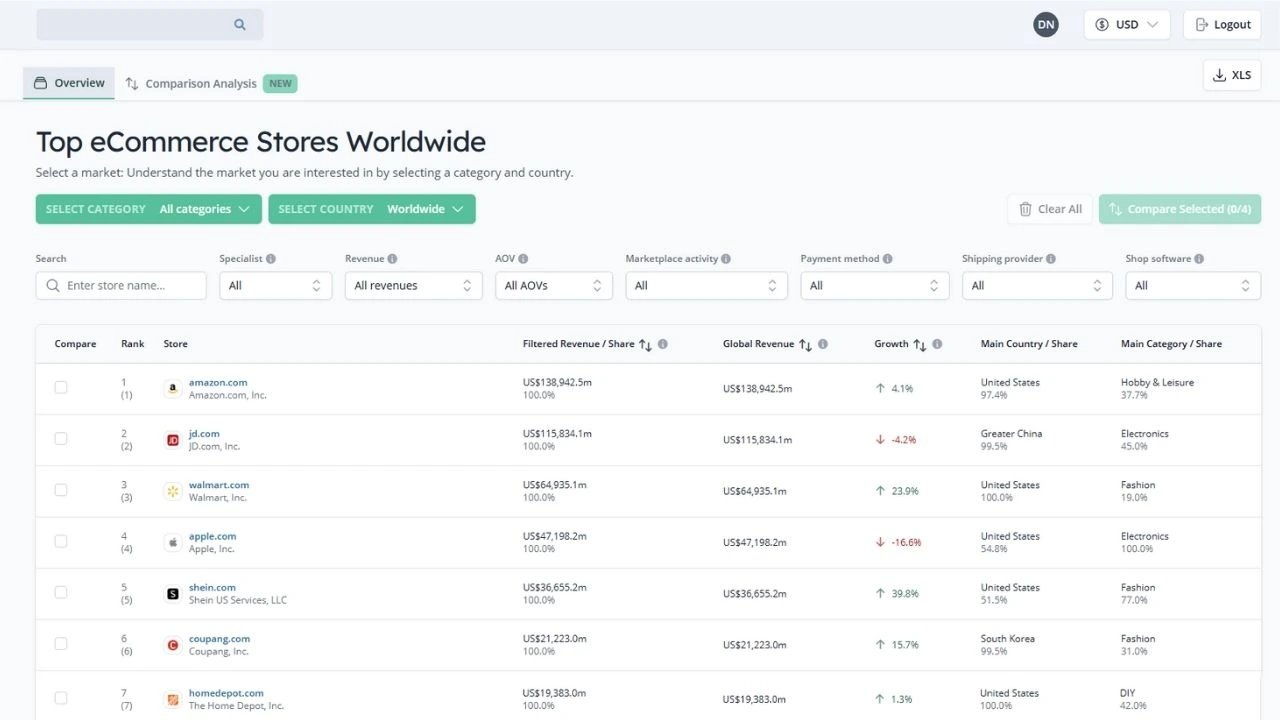Check the Compare checkbox for amazon.com
Image resolution: width=1280 pixels, height=720 pixels.
(60, 387)
